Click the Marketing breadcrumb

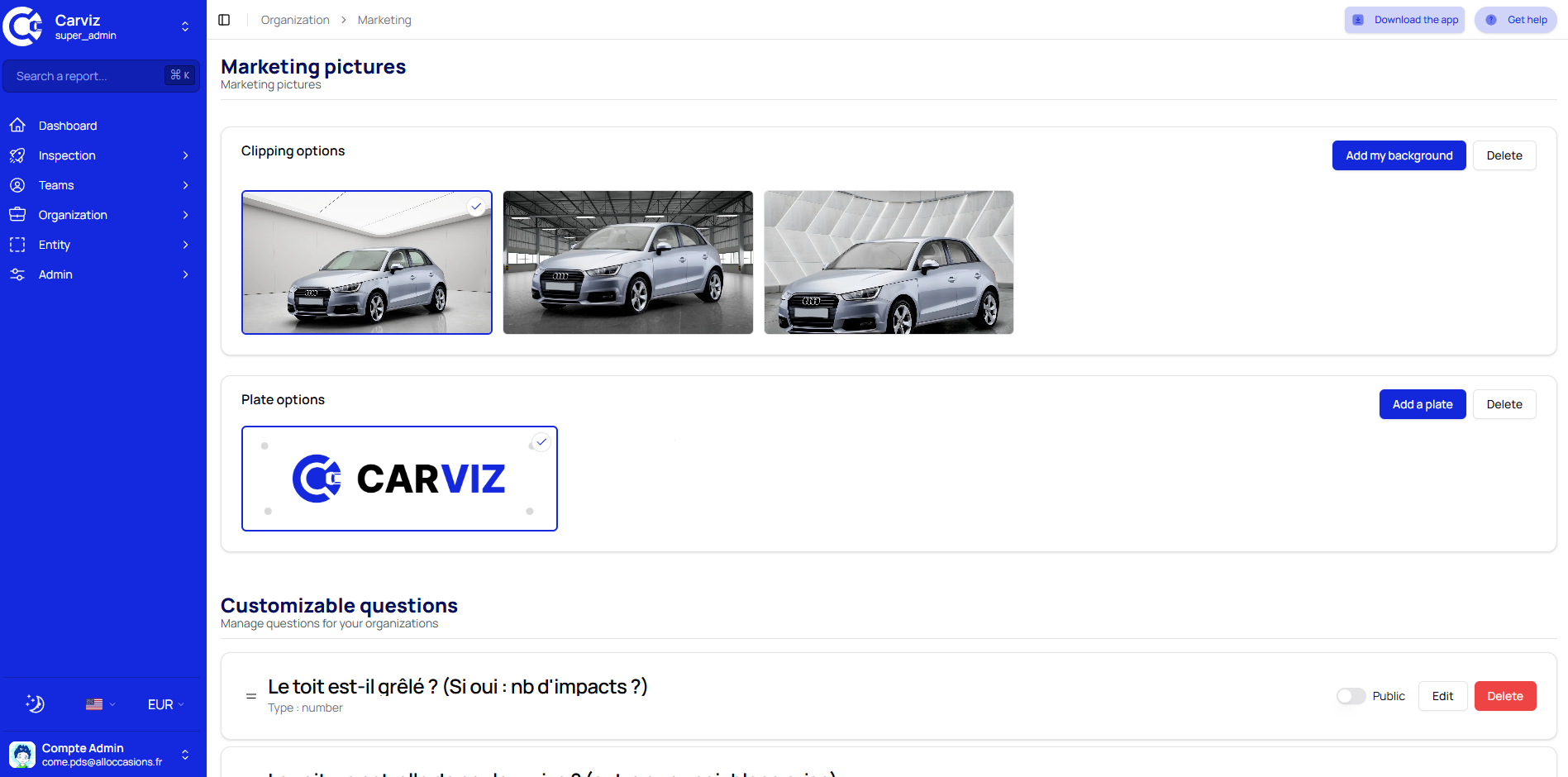coord(384,20)
